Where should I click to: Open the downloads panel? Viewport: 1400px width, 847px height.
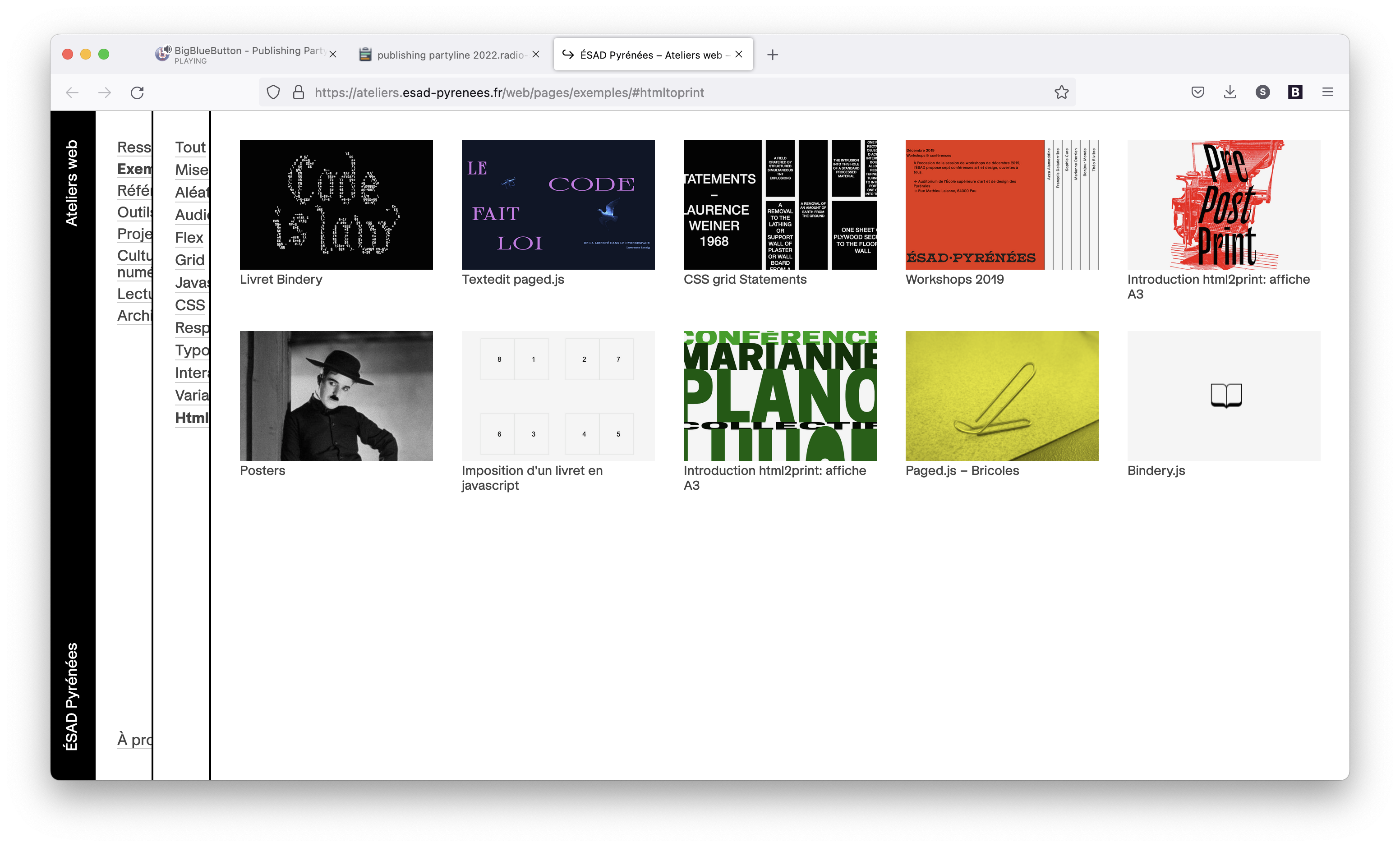pos(1230,92)
